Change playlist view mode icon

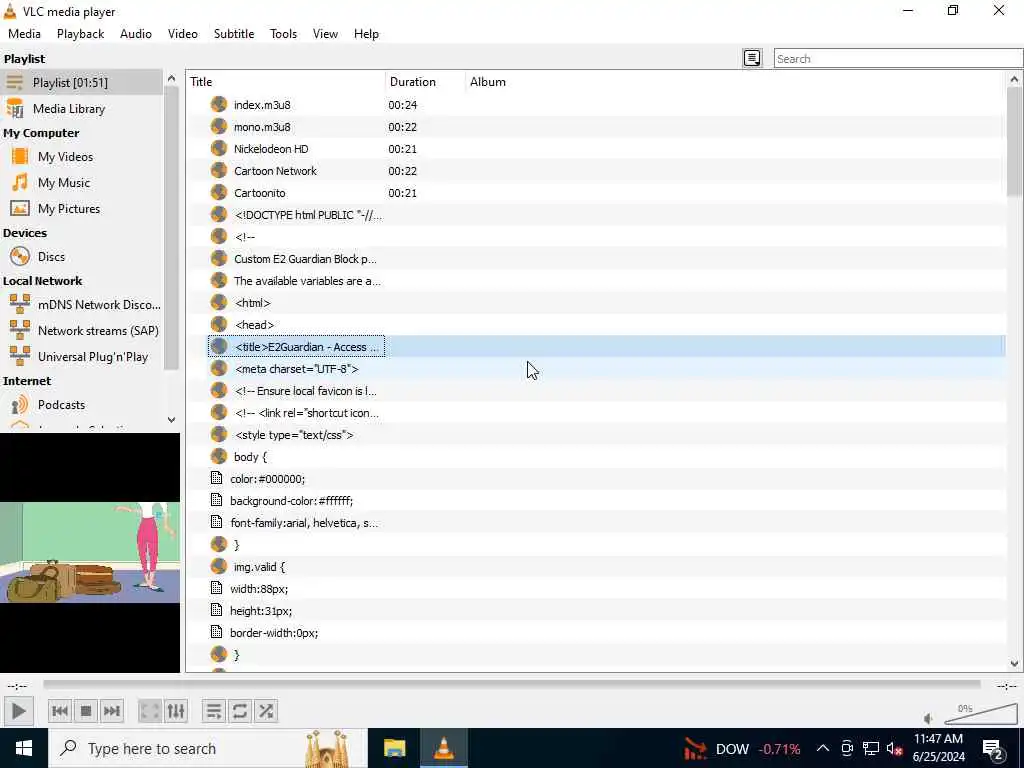752,58
